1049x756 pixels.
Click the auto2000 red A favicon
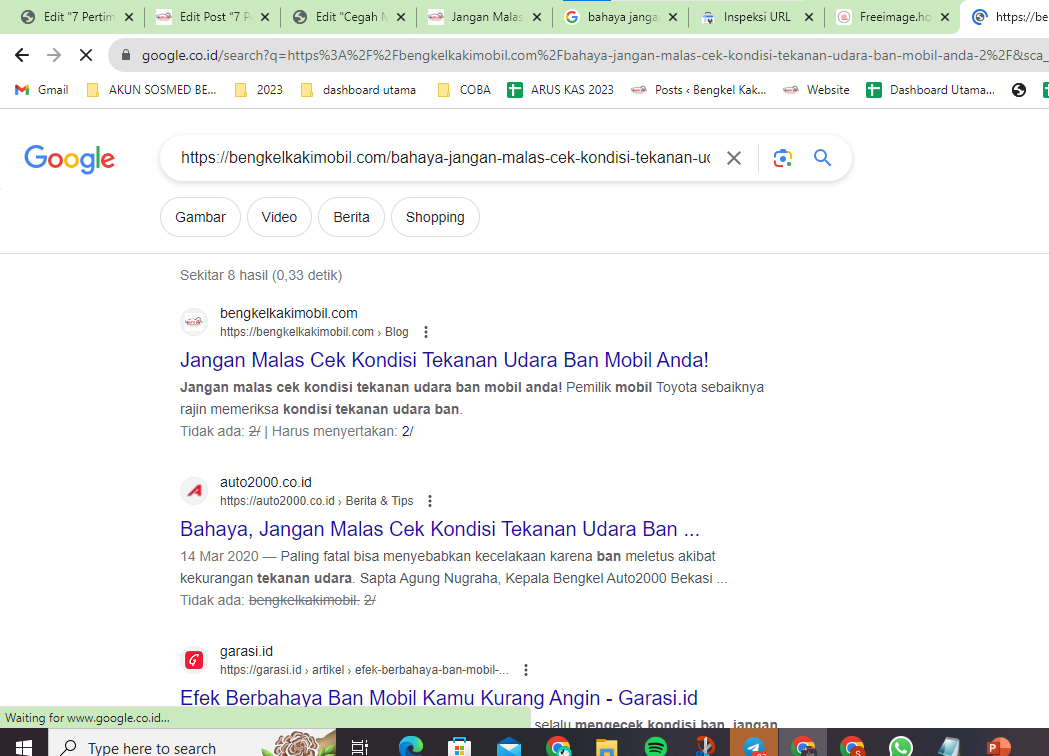click(x=194, y=491)
